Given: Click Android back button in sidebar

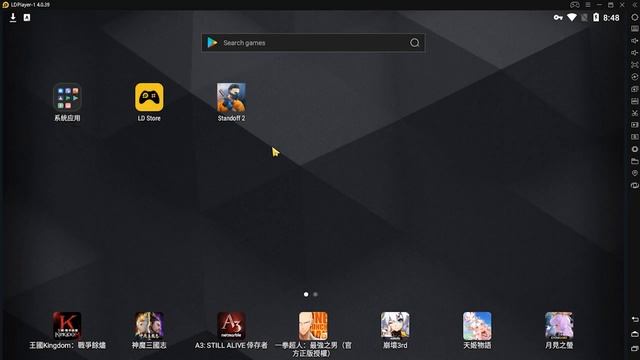Looking at the screenshot, I should point(635,319).
